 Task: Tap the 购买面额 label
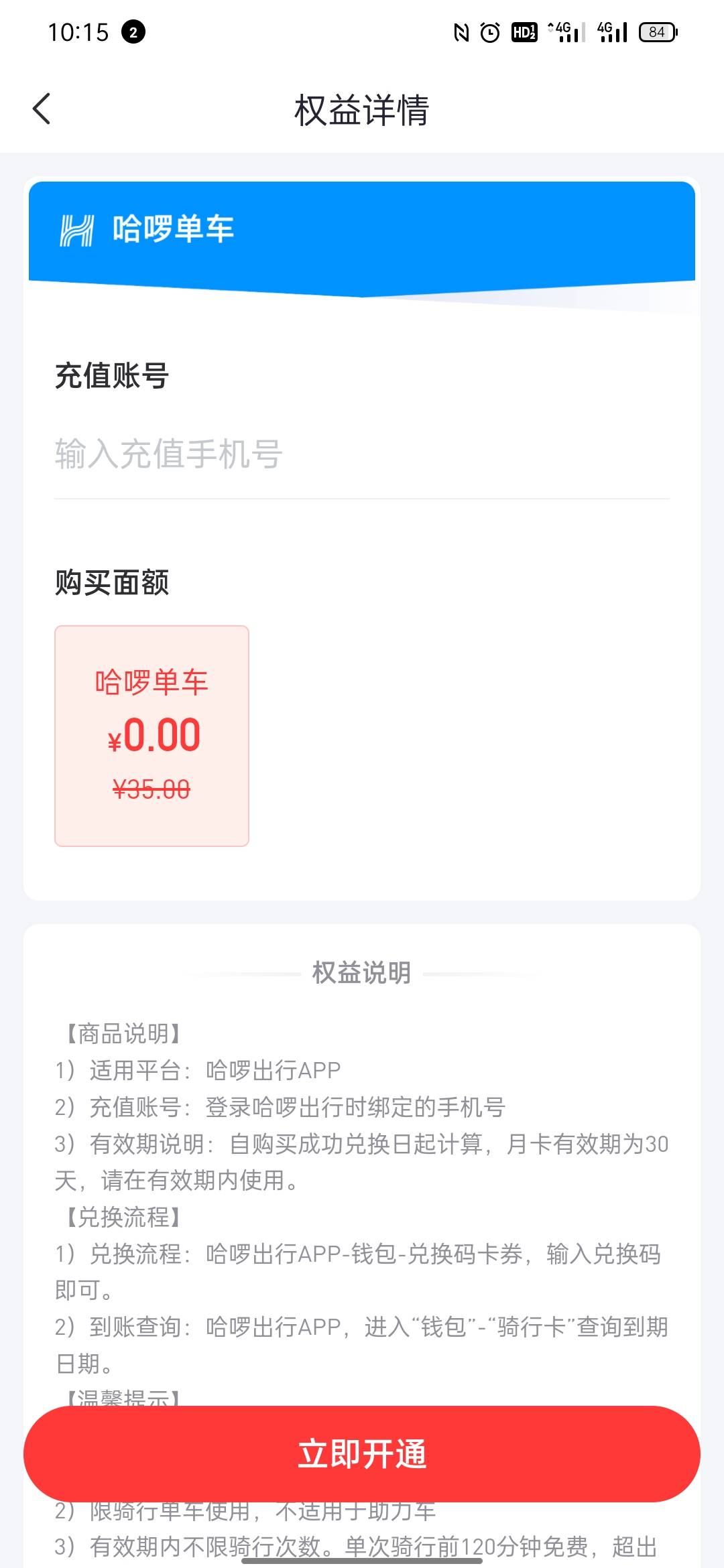(x=111, y=582)
